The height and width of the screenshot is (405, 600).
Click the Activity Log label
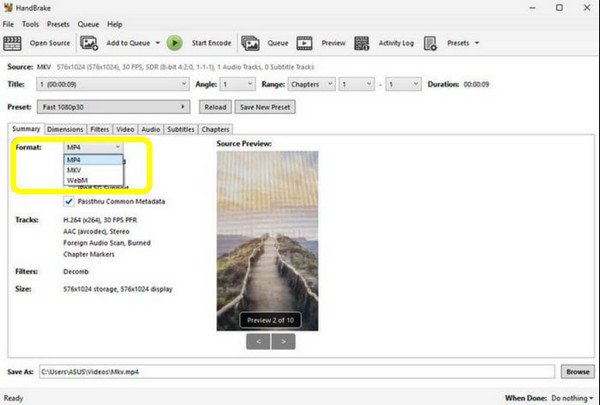(396, 43)
